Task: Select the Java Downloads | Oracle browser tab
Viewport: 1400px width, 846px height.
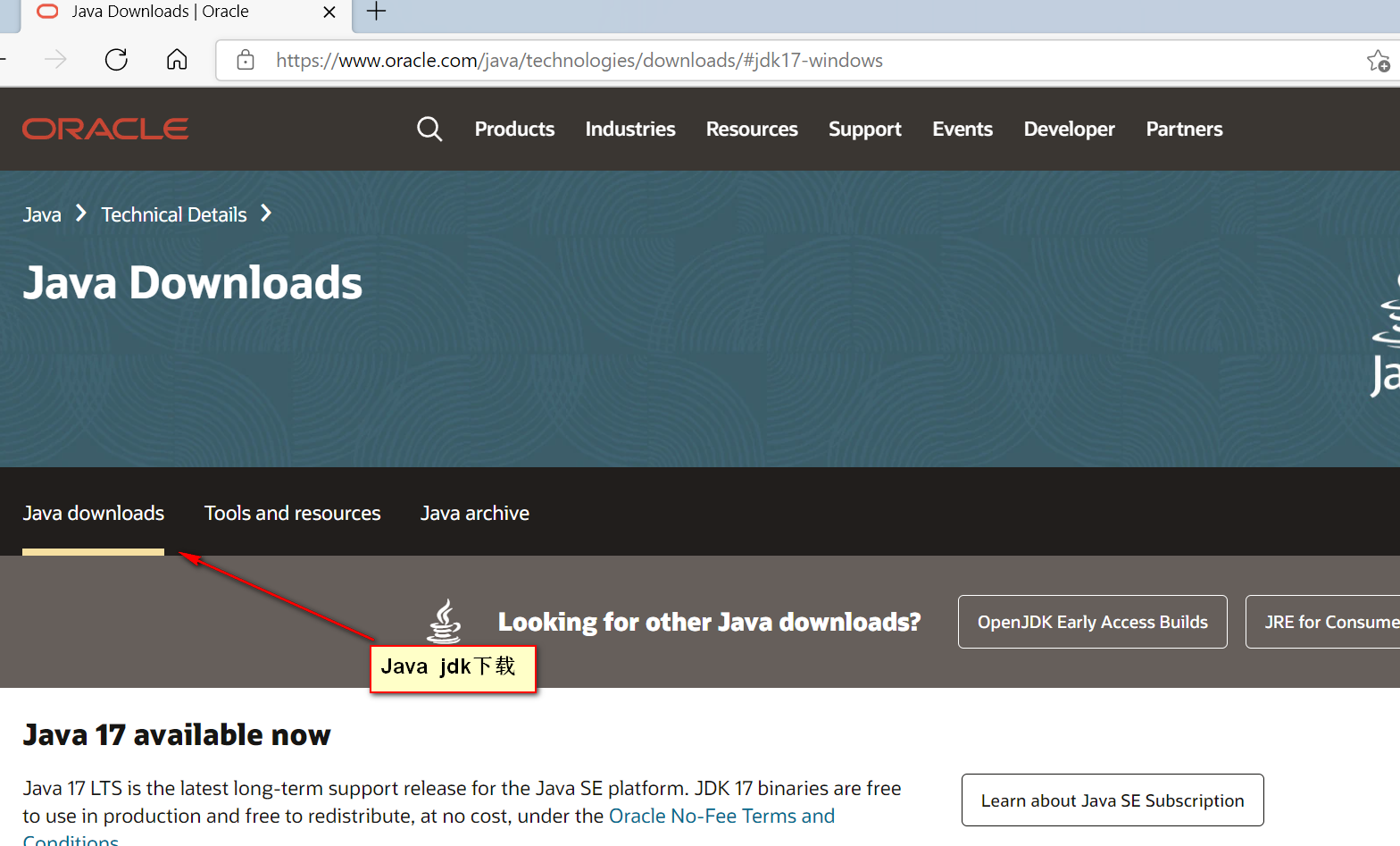Action: click(186, 13)
